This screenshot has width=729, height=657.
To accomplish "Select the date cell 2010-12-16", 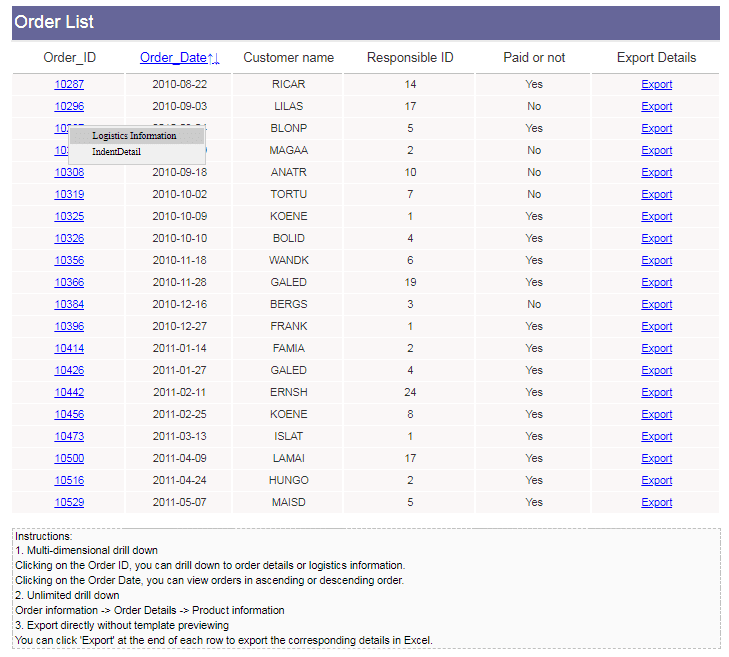I will (x=179, y=304).
